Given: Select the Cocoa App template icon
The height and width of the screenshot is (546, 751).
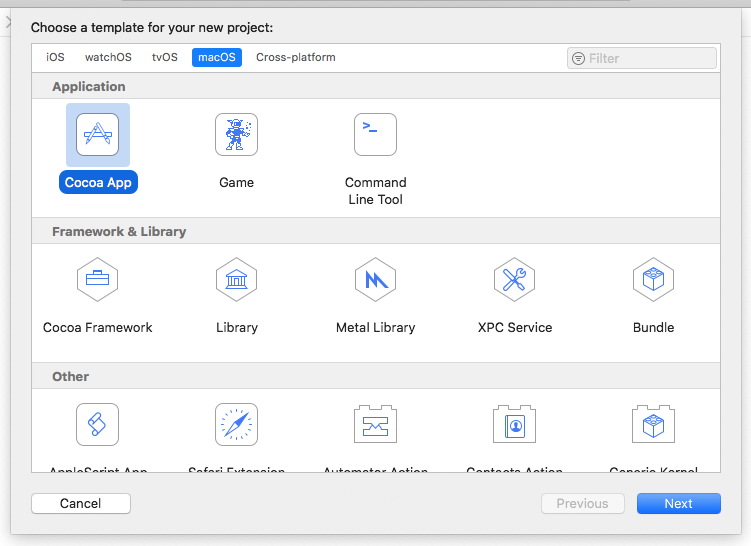Looking at the screenshot, I should pyautogui.click(x=98, y=135).
